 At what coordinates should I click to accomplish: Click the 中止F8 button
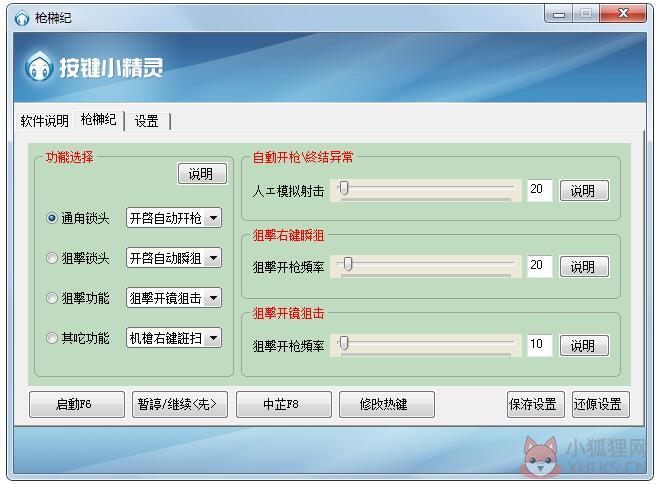tap(284, 404)
